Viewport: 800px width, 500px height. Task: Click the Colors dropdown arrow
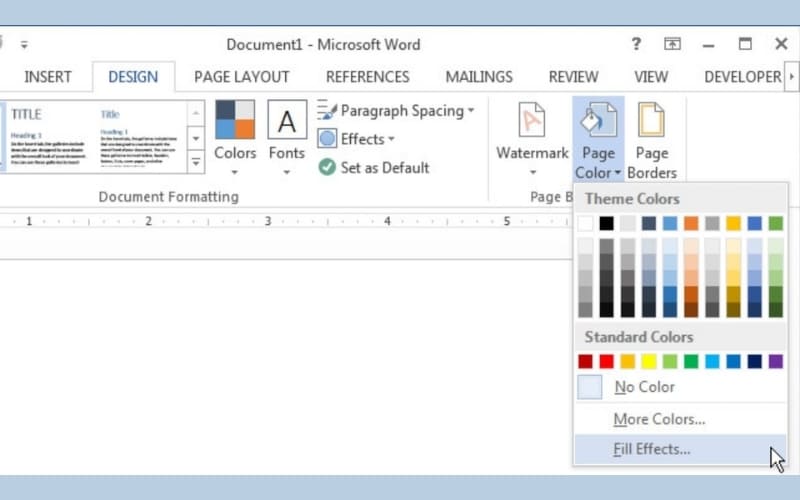pyautogui.click(x=235, y=172)
